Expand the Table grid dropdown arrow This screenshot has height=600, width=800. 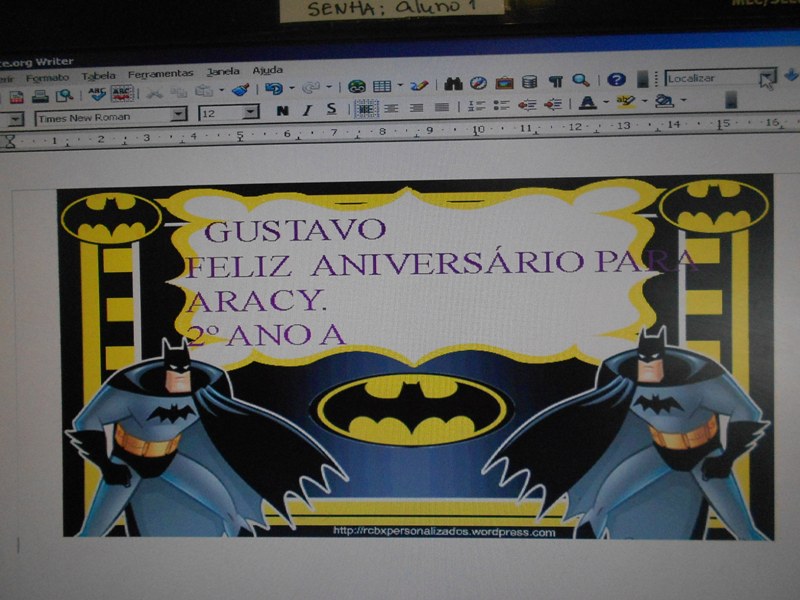tap(401, 84)
